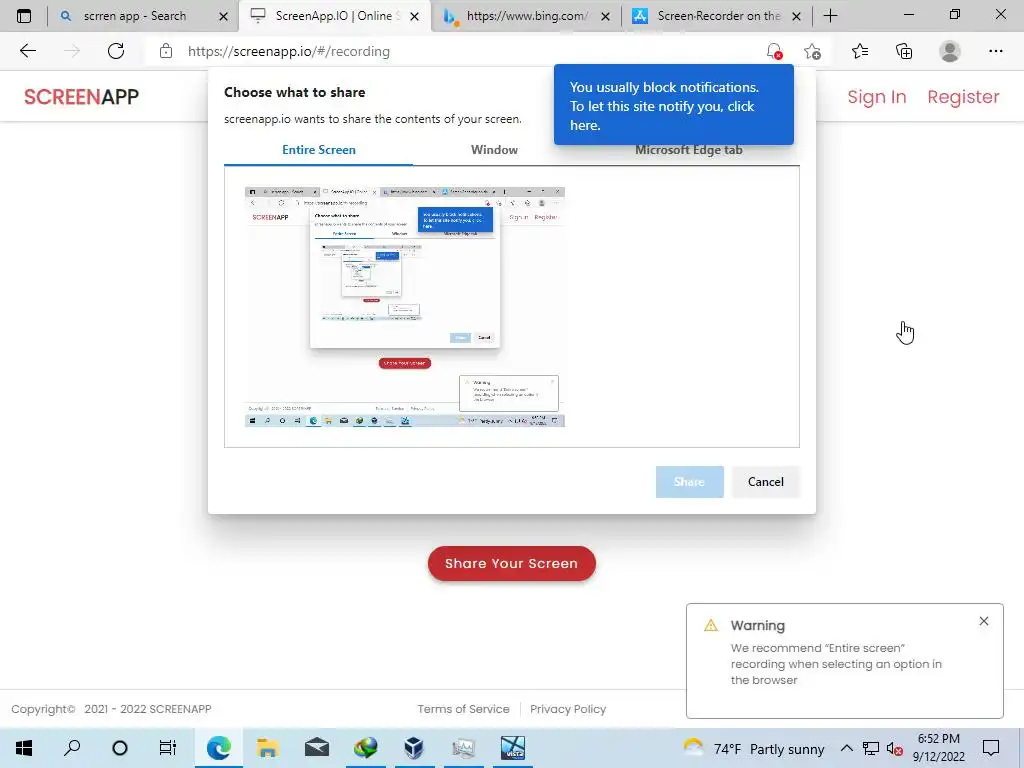Go back to the previous page
Image resolution: width=1024 pixels, height=768 pixels.
point(27,51)
